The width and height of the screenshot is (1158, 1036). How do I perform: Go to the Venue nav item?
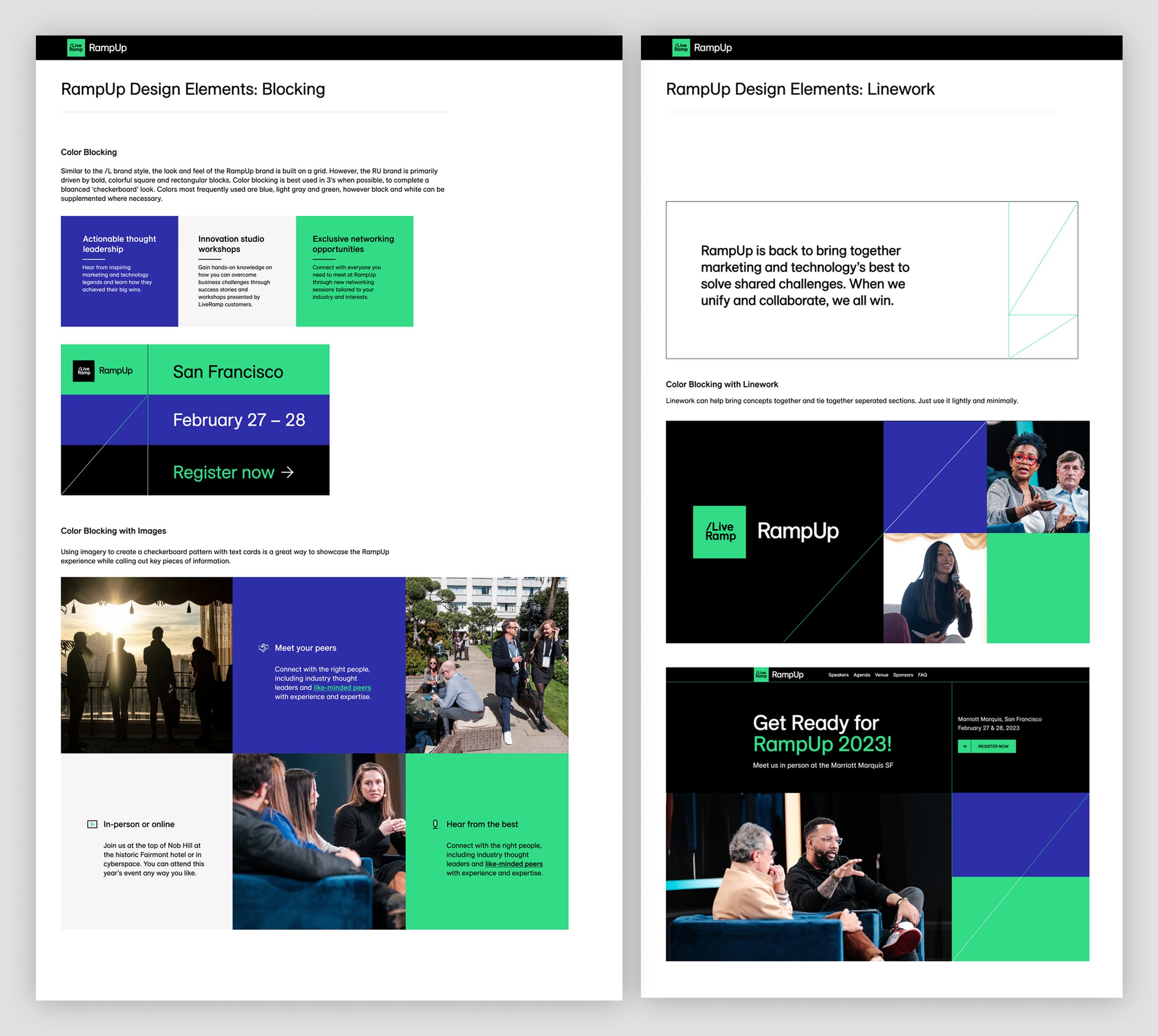[881, 675]
